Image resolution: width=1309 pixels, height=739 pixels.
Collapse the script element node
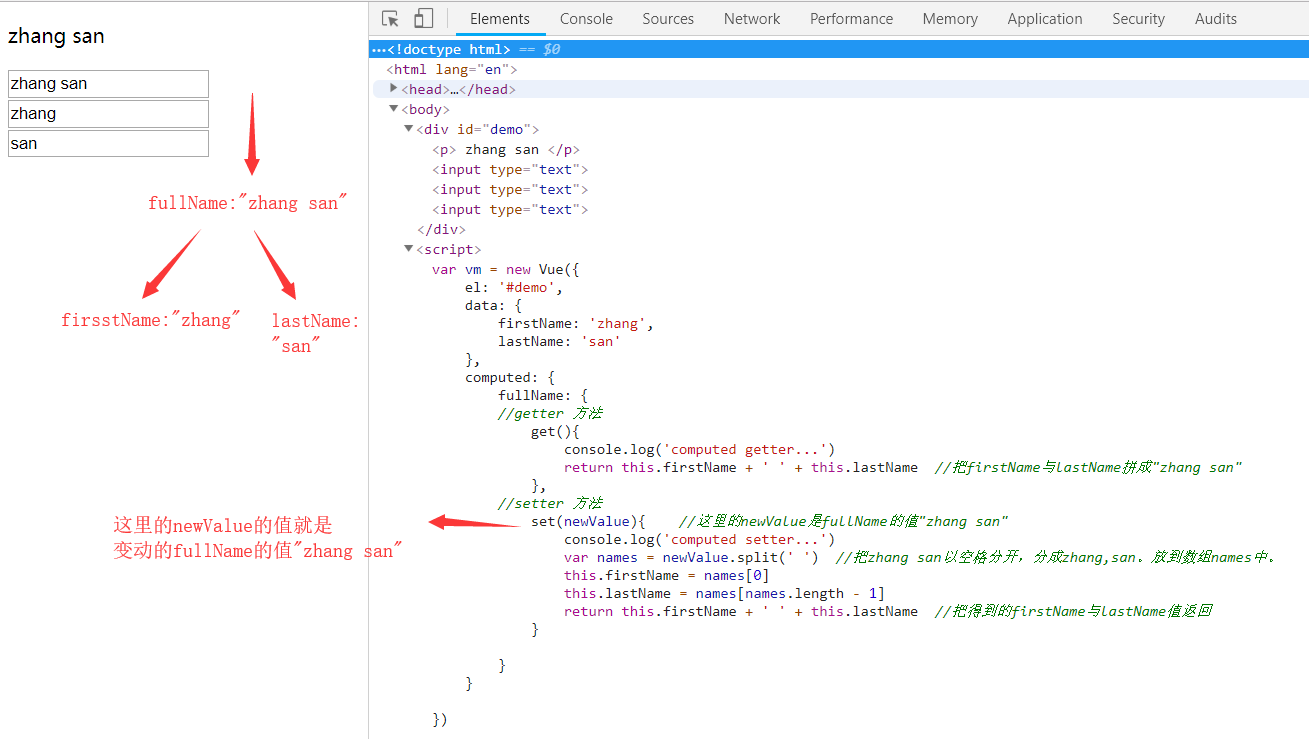pyautogui.click(x=409, y=249)
